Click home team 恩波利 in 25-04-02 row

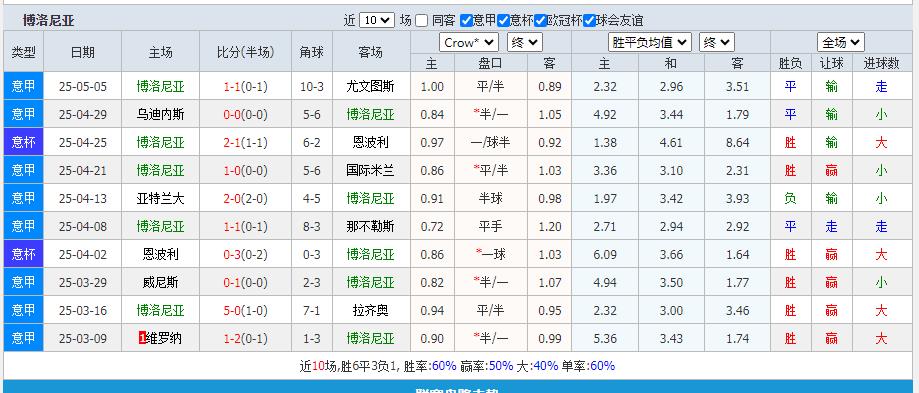tap(161, 254)
